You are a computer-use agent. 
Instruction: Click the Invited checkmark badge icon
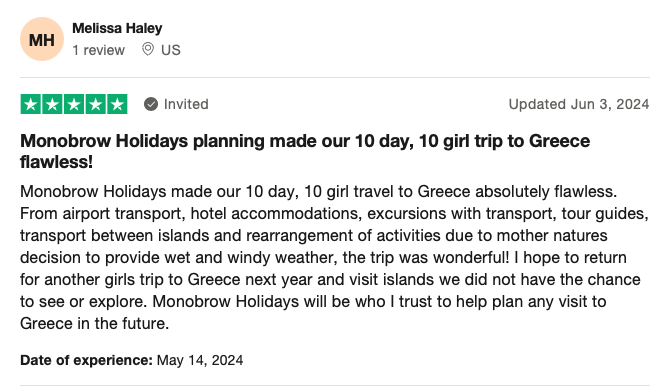tap(151, 104)
